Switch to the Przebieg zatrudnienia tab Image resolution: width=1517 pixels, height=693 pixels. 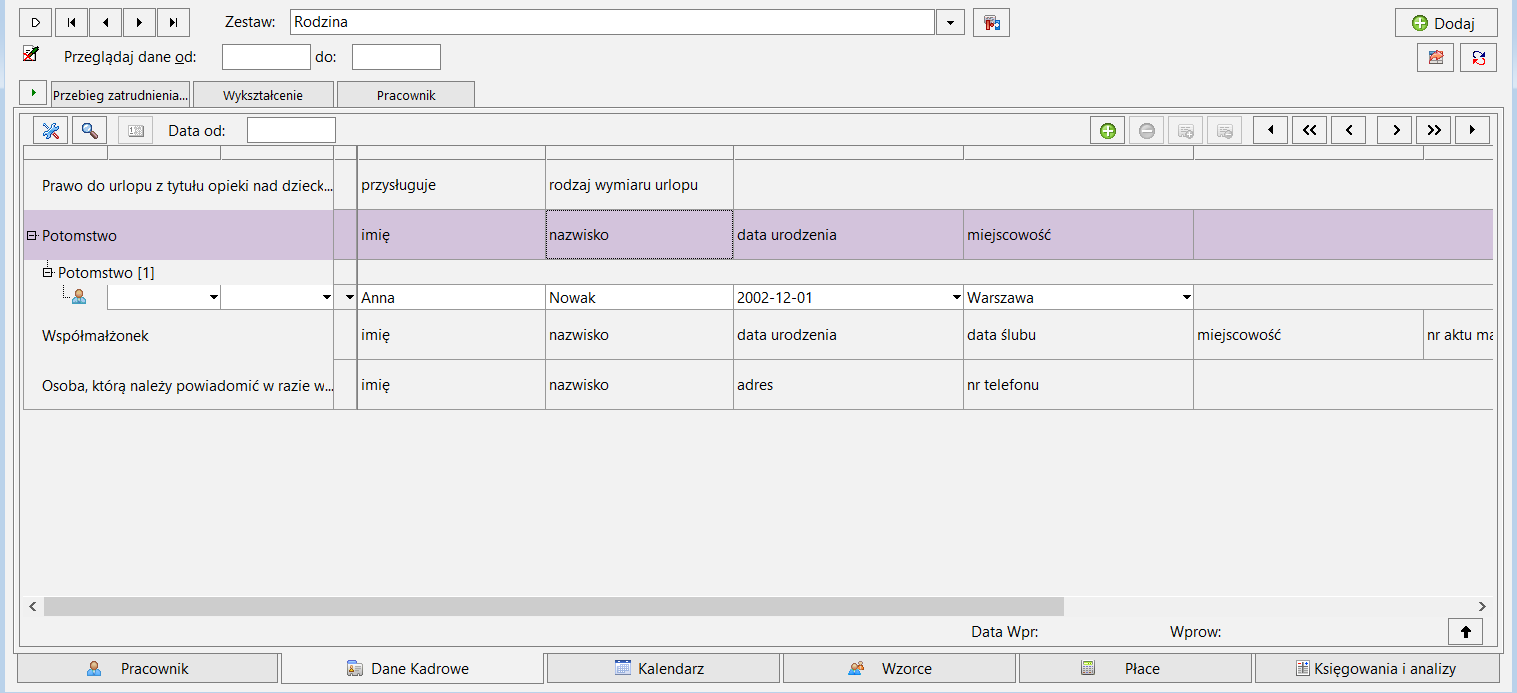[x=121, y=95]
